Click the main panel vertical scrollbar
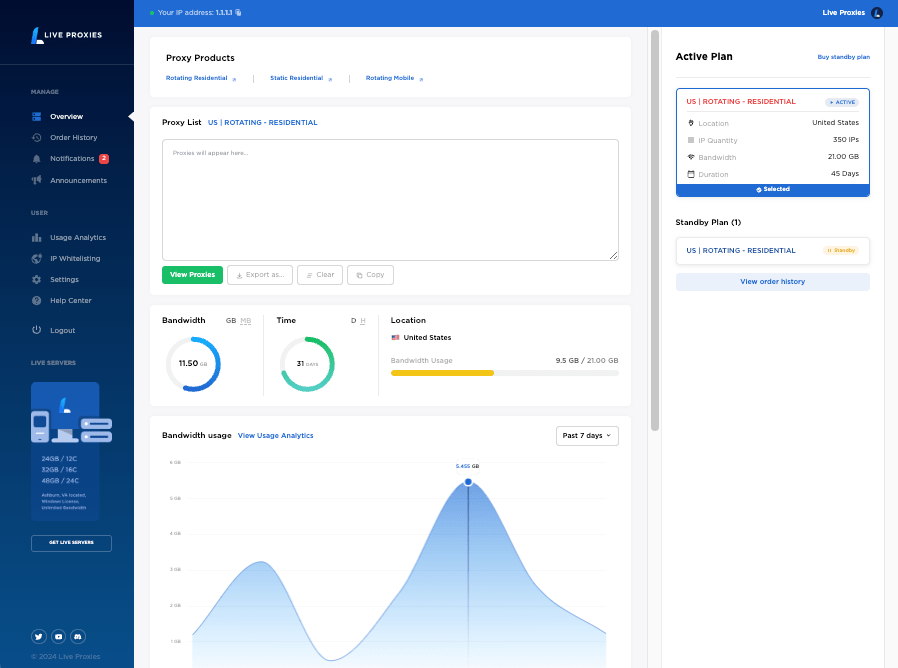 click(655, 229)
